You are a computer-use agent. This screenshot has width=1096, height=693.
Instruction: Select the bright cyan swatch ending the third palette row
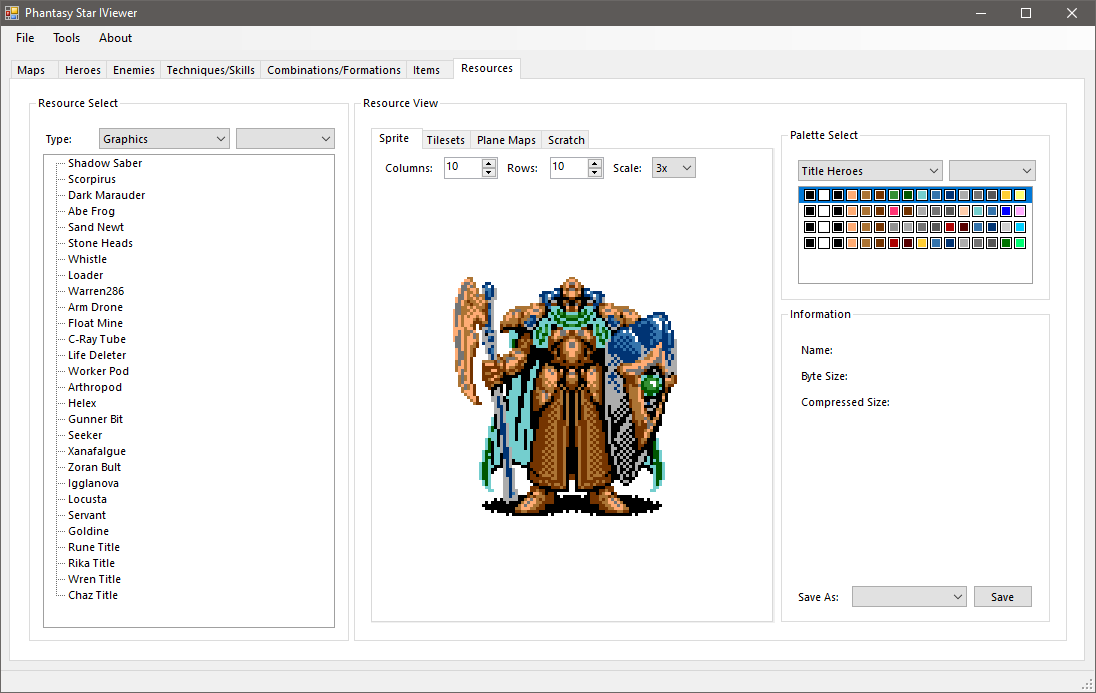tap(1020, 227)
